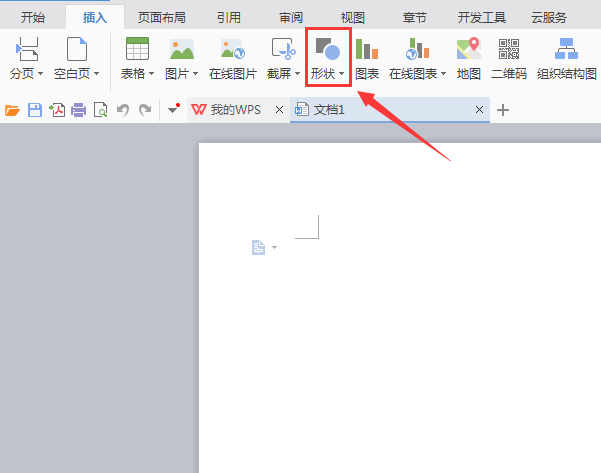This screenshot has height=473, width=601.
Task: Redo the last action
Action: [145, 110]
